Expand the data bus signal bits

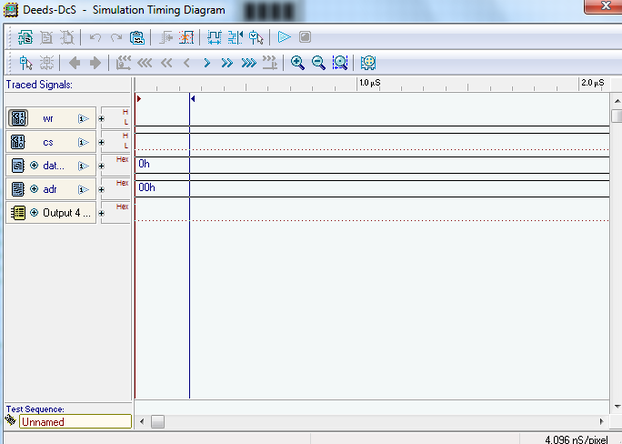tap(34, 165)
